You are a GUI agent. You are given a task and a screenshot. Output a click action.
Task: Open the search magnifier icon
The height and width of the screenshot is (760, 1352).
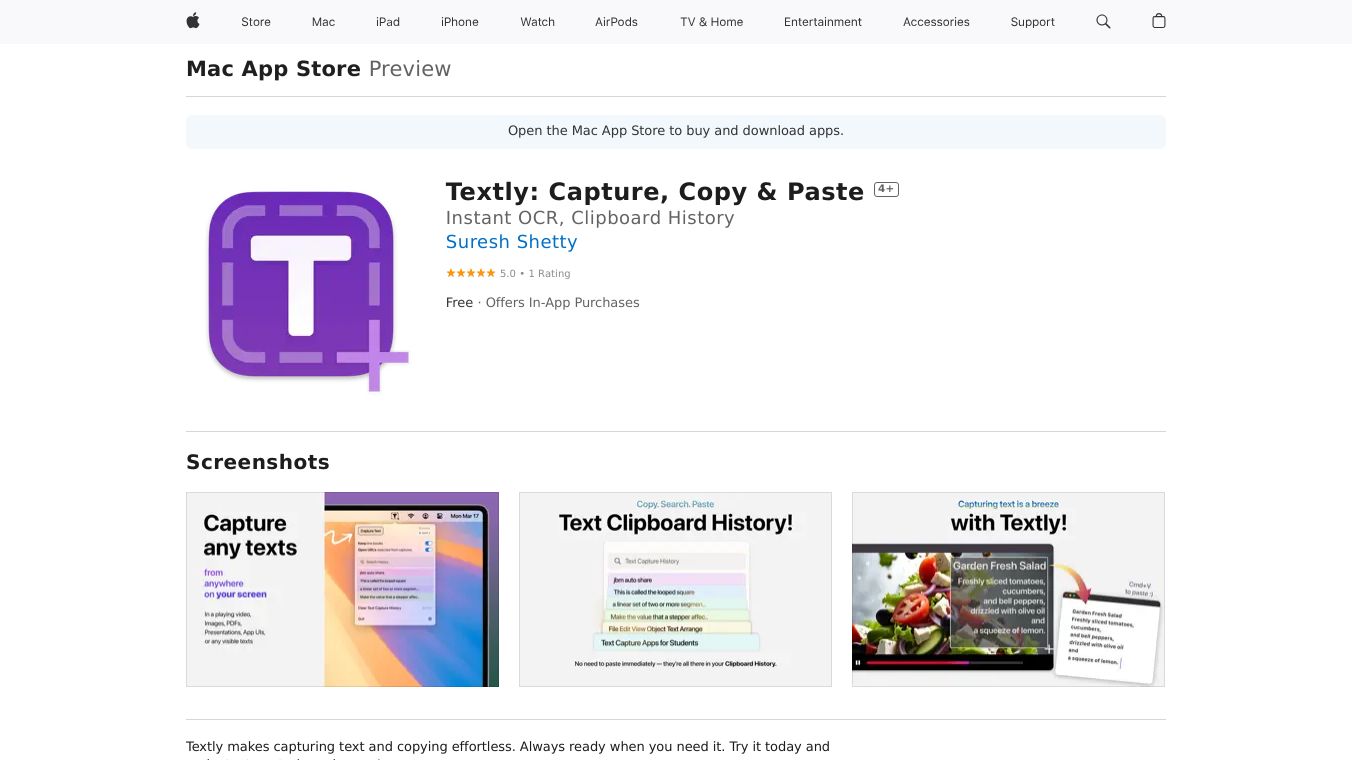[x=1103, y=21]
